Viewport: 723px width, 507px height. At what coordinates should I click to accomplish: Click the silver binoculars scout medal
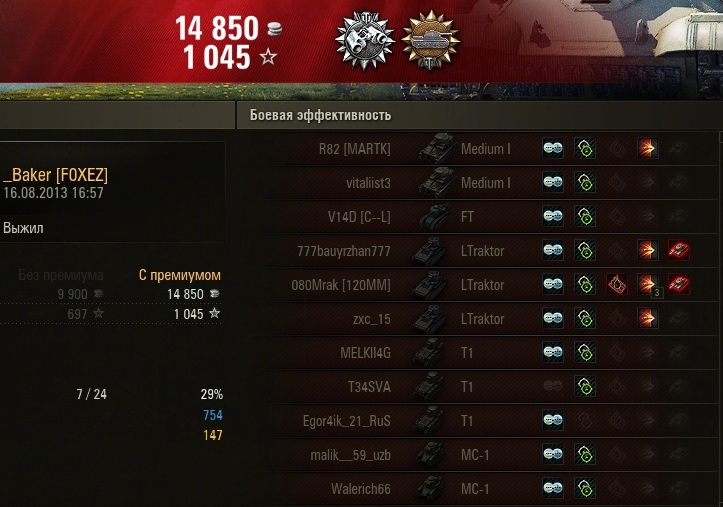364,40
